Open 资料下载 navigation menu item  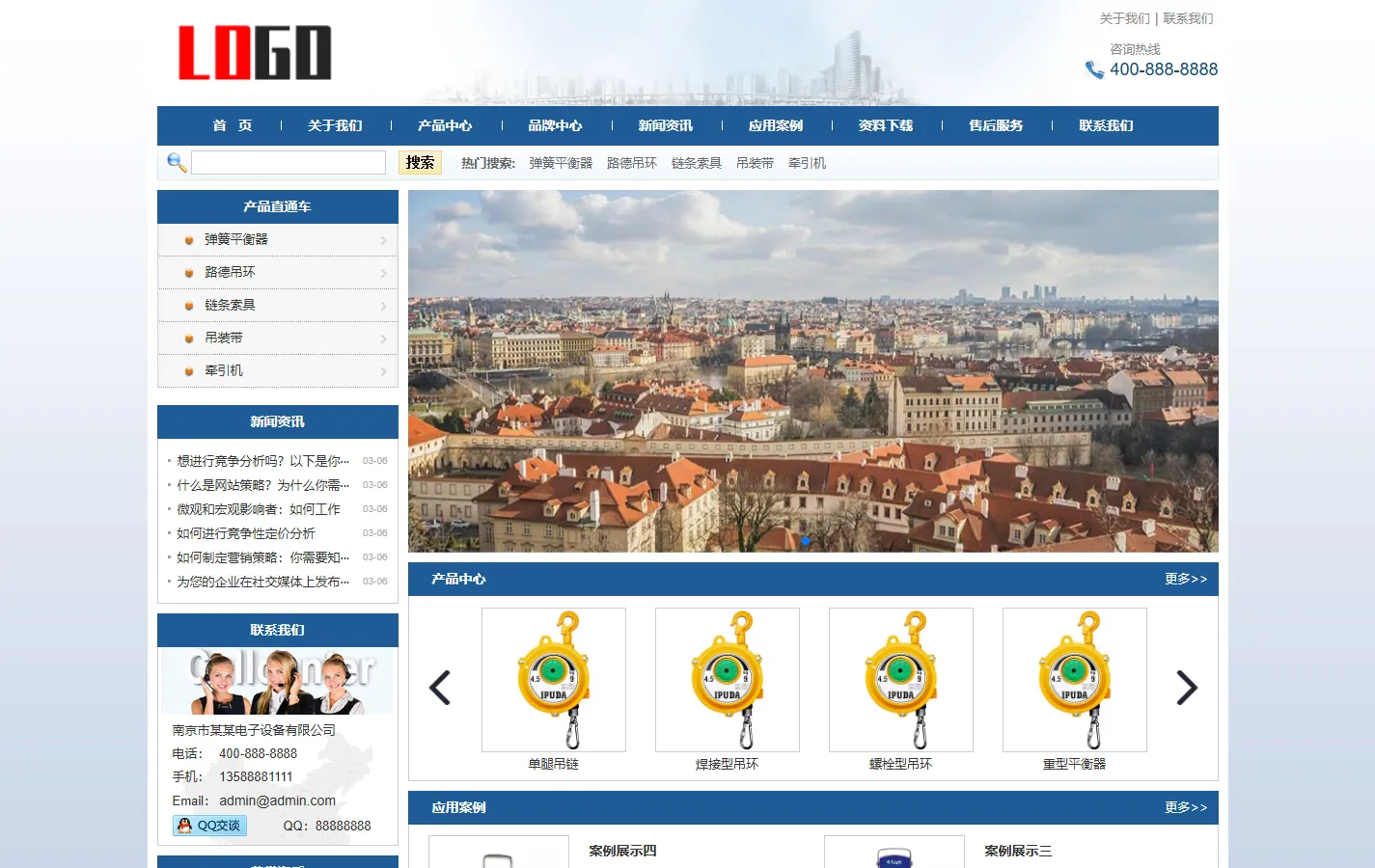point(886,125)
